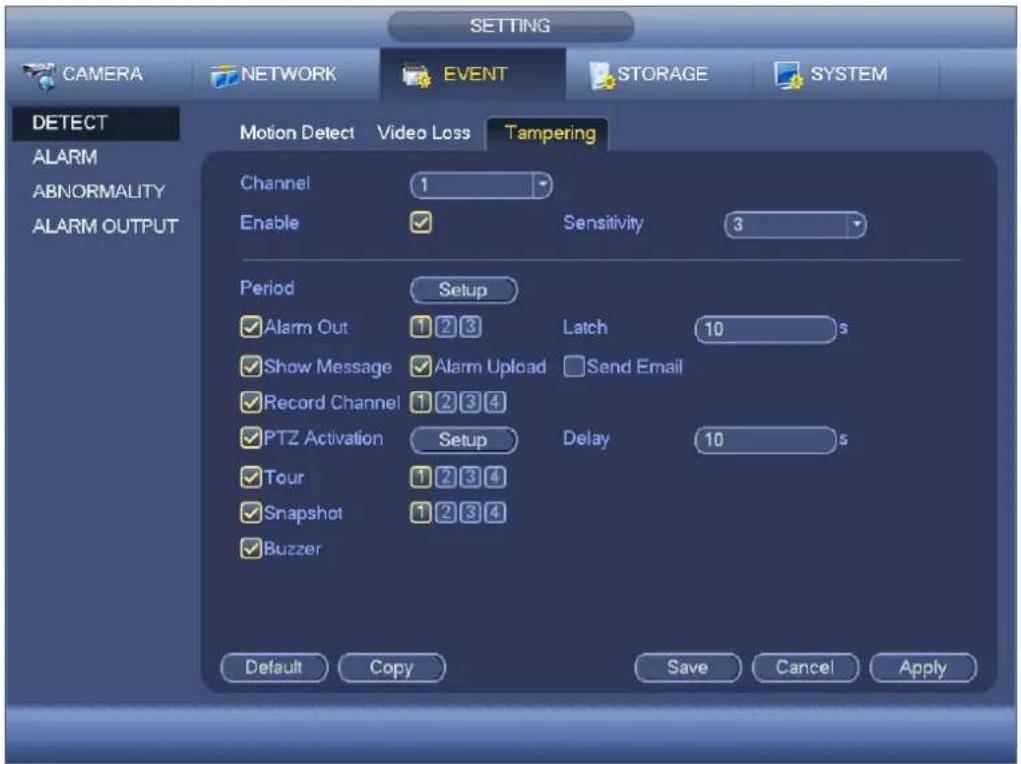The image size is (1021, 764).
Task: Uncheck the Record Channel checkbox
Action: pyautogui.click(x=251, y=403)
